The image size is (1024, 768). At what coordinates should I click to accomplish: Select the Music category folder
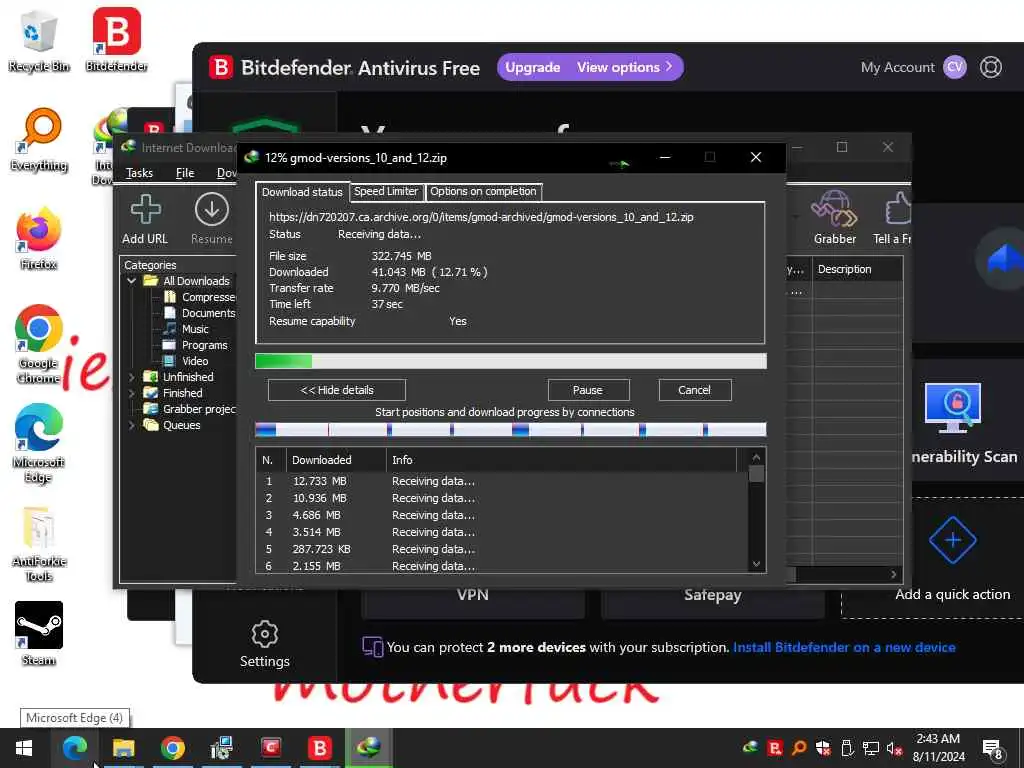coord(187,329)
